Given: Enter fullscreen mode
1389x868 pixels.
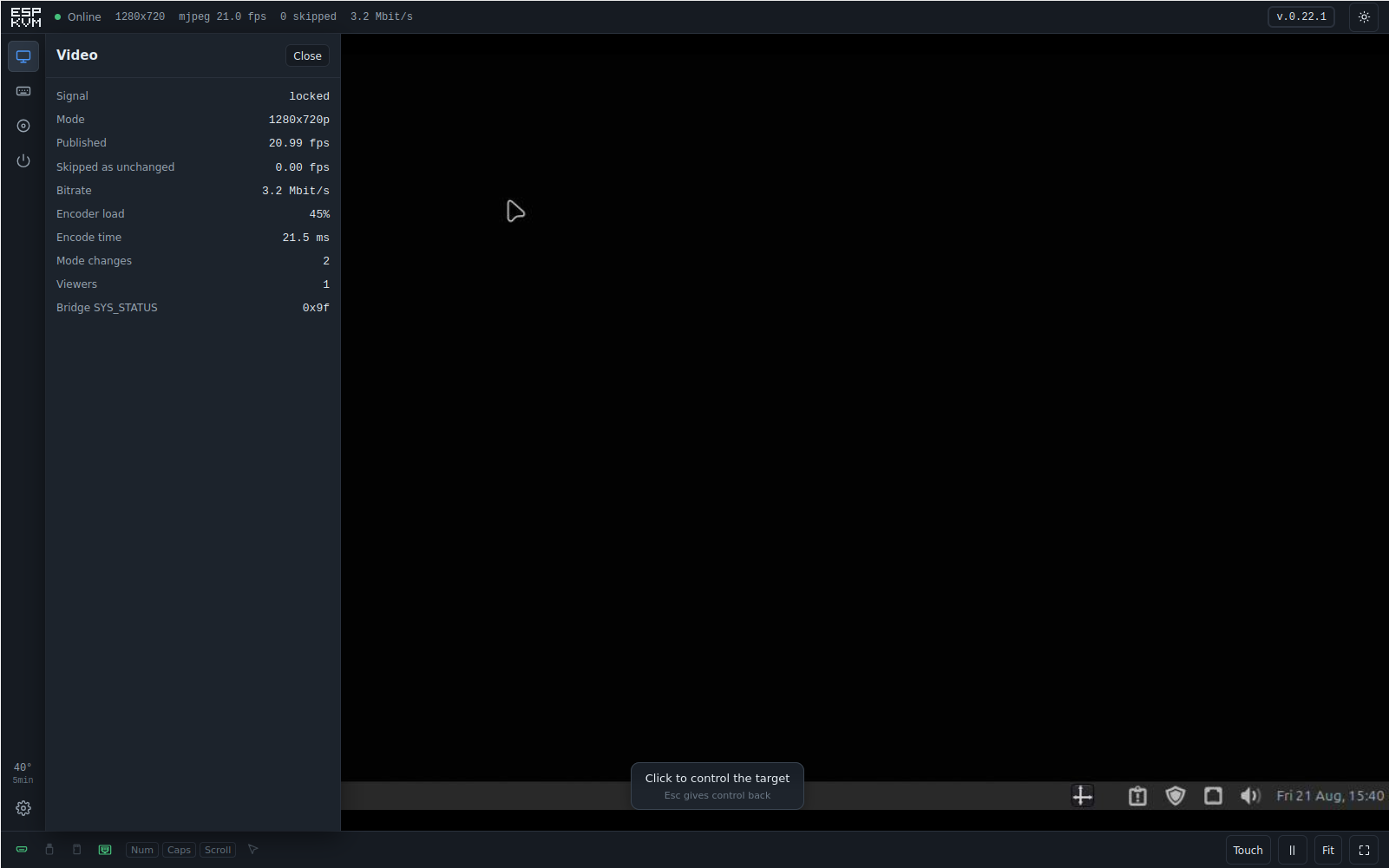Looking at the screenshot, I should pyautogui.click(x=1364, y=850).
